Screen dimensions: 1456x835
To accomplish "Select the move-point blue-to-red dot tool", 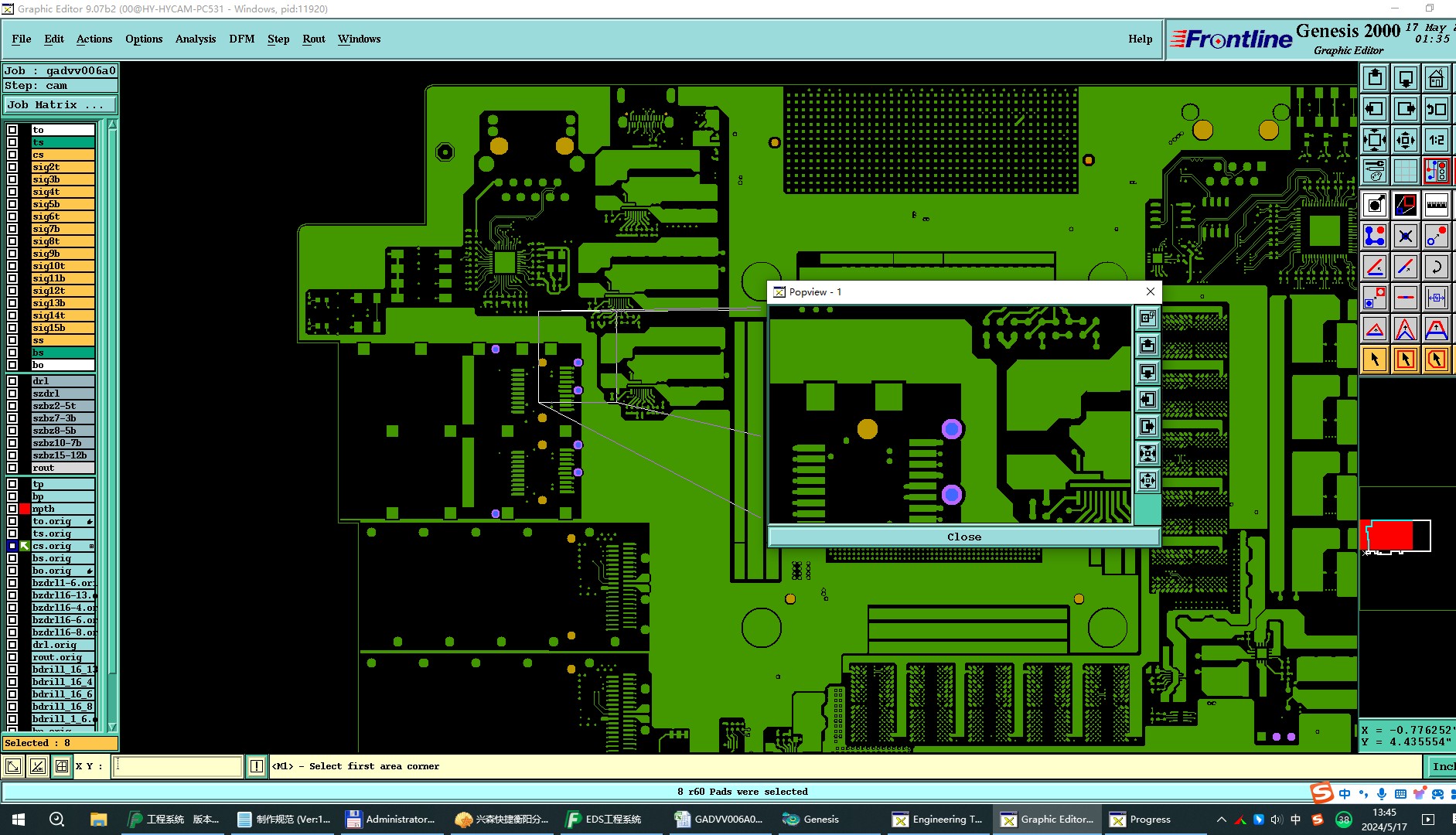I will (1436, 236).
